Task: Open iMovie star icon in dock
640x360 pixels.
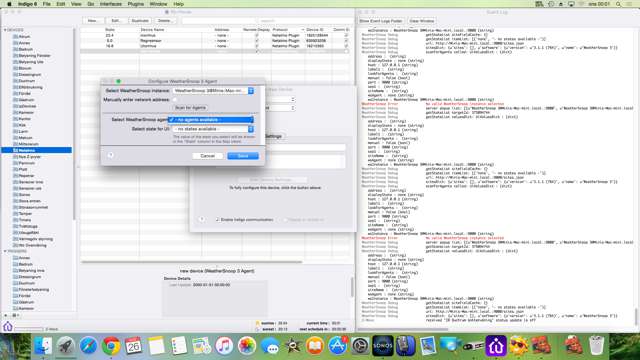Action: click(292, 346)
